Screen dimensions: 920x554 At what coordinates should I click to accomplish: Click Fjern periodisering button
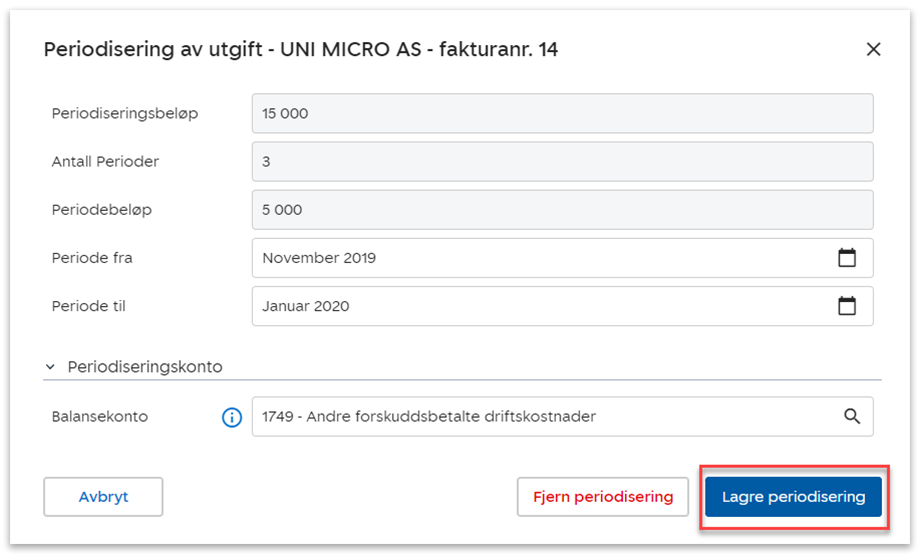(602, 497)
